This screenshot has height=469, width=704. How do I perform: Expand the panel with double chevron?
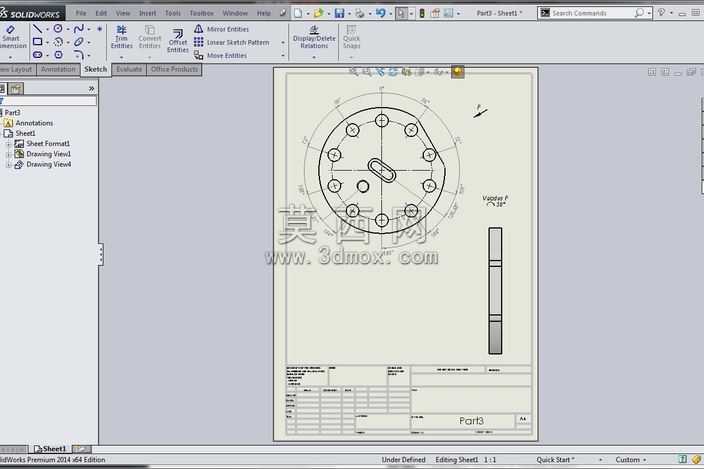(x=92, y=89)
